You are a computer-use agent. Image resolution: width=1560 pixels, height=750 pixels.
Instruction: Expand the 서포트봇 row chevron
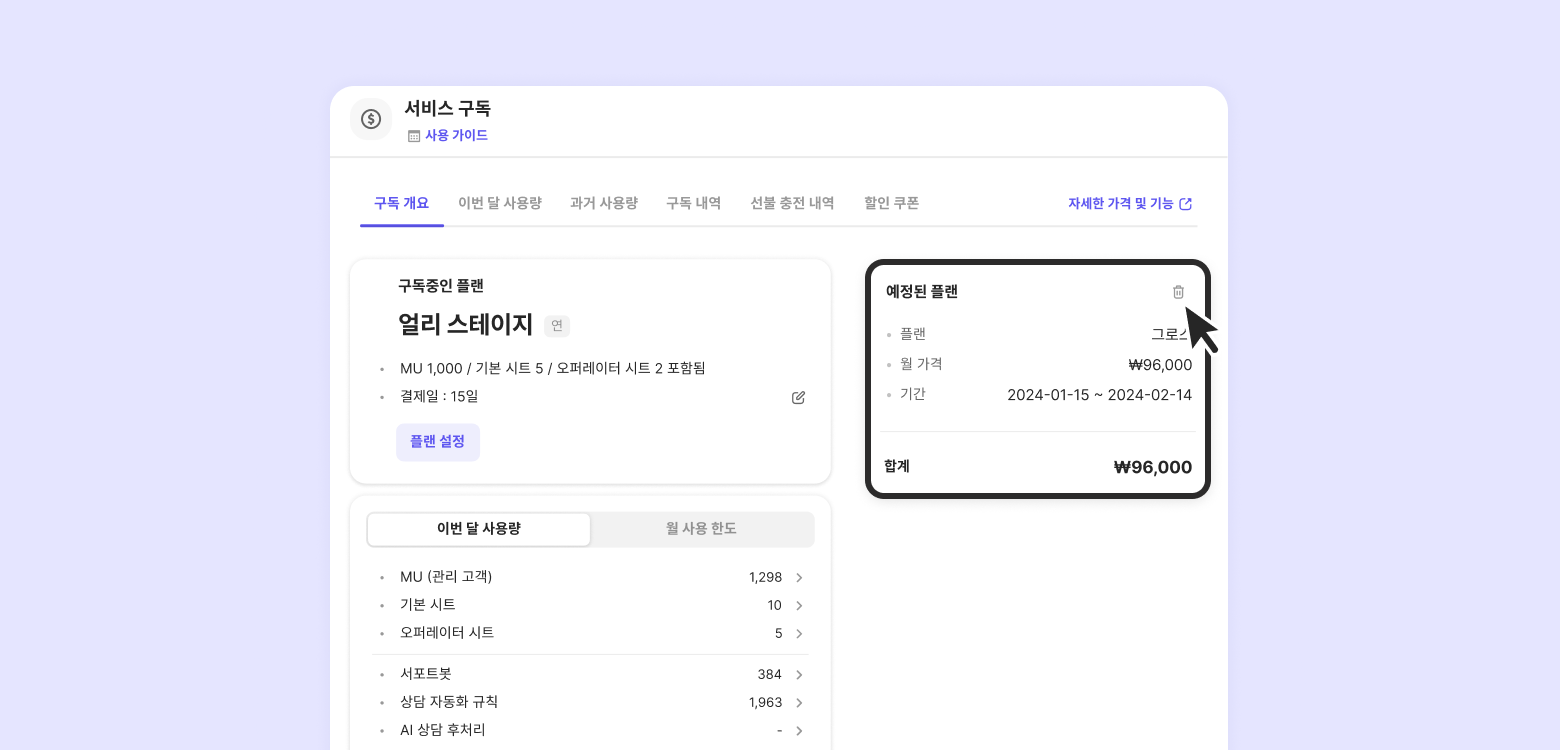point(799,675)
